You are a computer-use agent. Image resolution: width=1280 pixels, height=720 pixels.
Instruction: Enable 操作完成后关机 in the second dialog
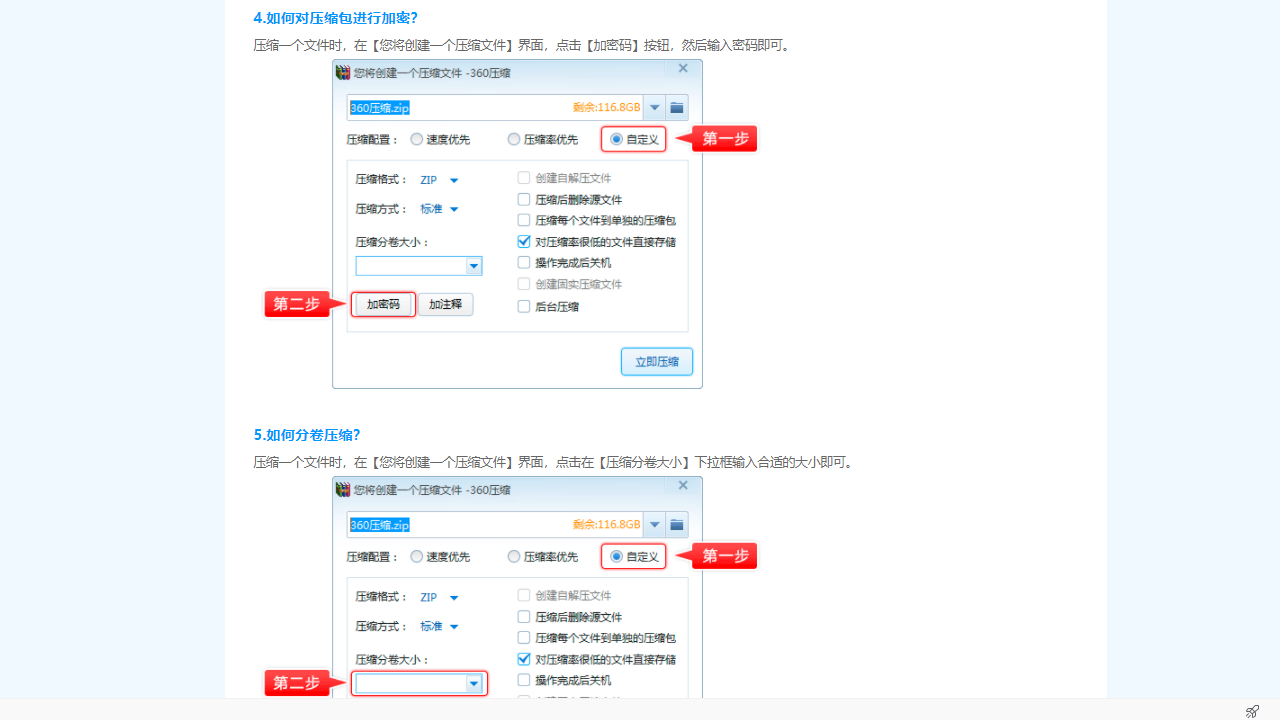coord(523,679)
